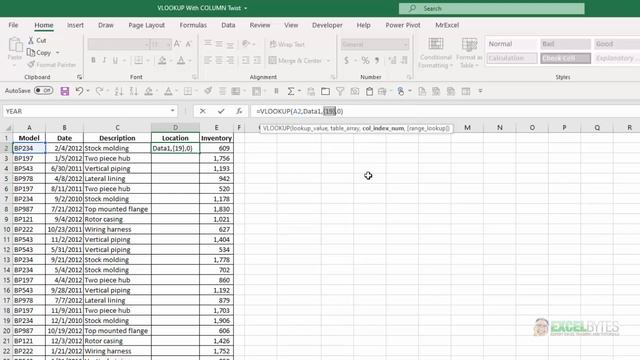Viewport: 640px width, 360px height.
Task: Expand the Name Box dropdown arrow
Action: click(x=172, y=111)
